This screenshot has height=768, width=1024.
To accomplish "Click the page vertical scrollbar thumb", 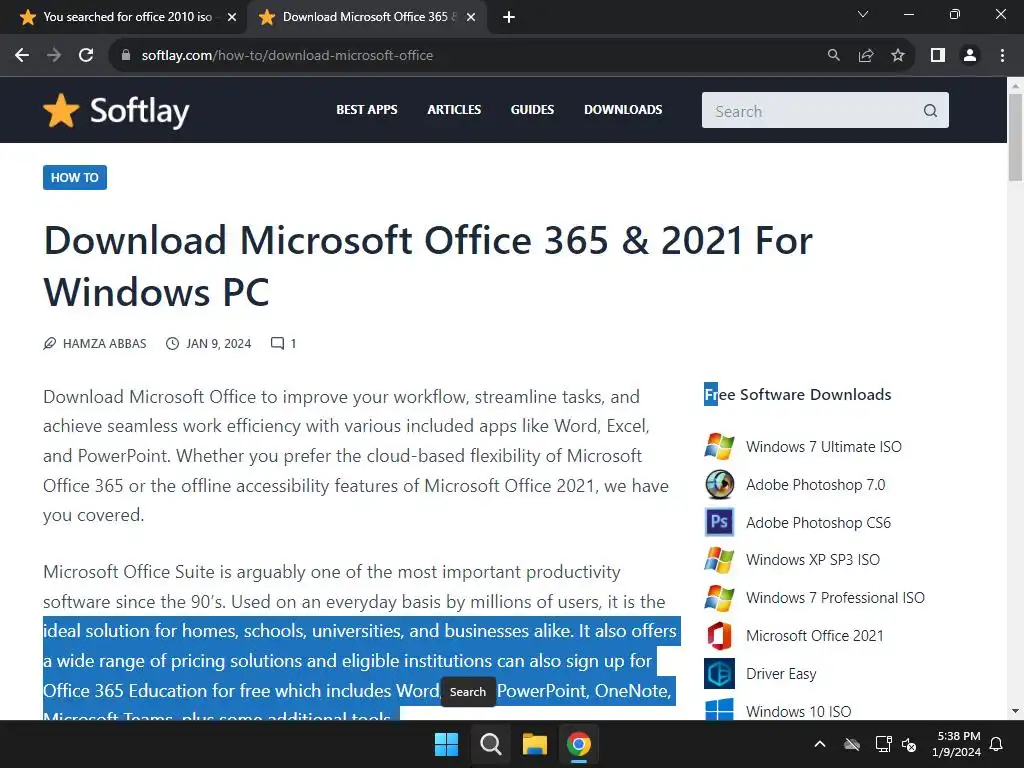I will [x=1015, y=137].
